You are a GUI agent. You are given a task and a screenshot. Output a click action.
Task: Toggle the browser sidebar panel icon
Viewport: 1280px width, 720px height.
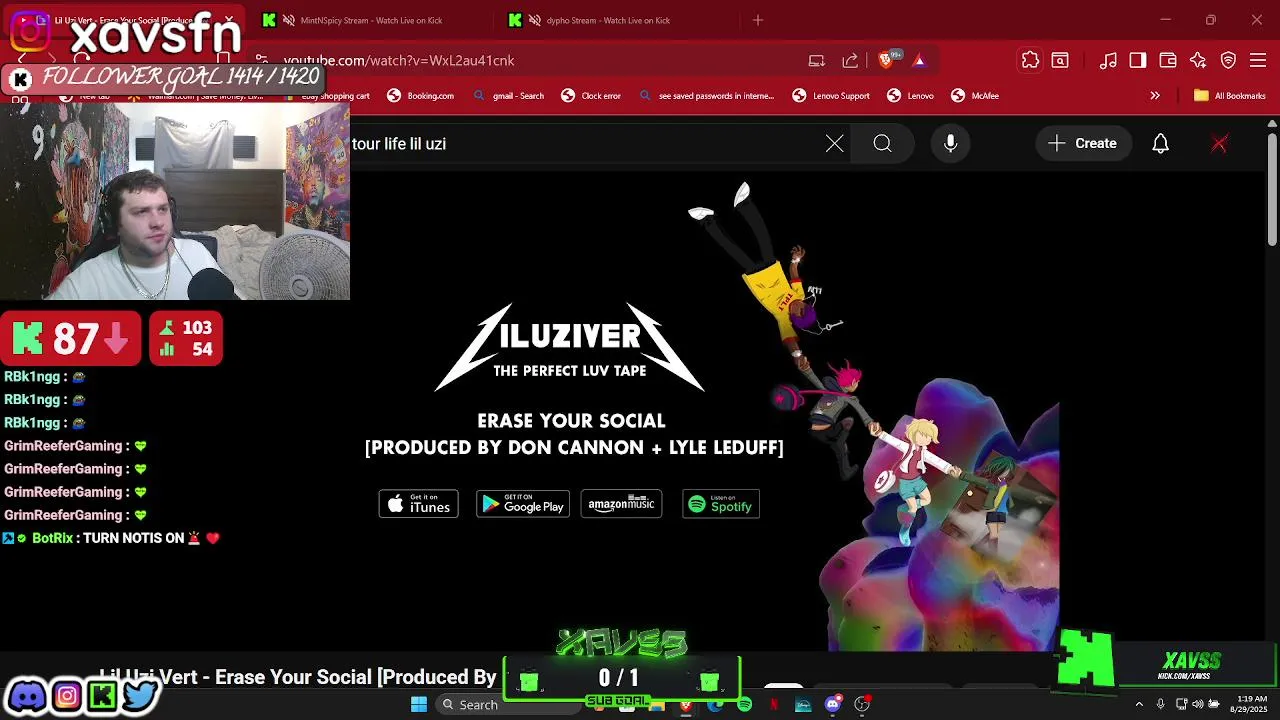click(1138, 60)
